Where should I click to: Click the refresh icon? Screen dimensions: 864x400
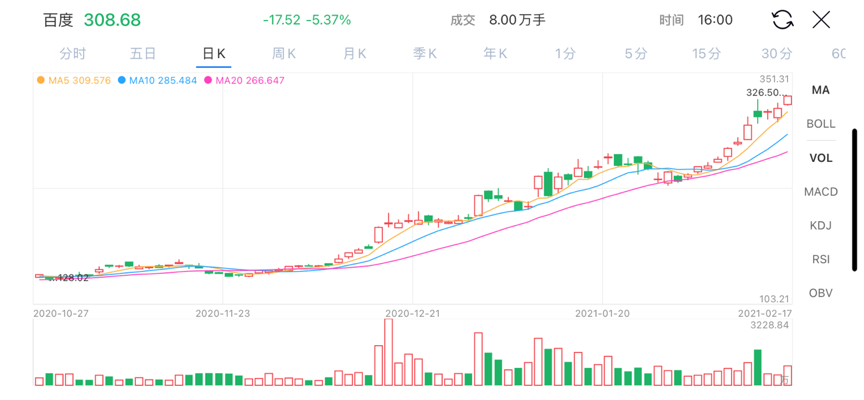pyautogui.click(x=782, y=20)
